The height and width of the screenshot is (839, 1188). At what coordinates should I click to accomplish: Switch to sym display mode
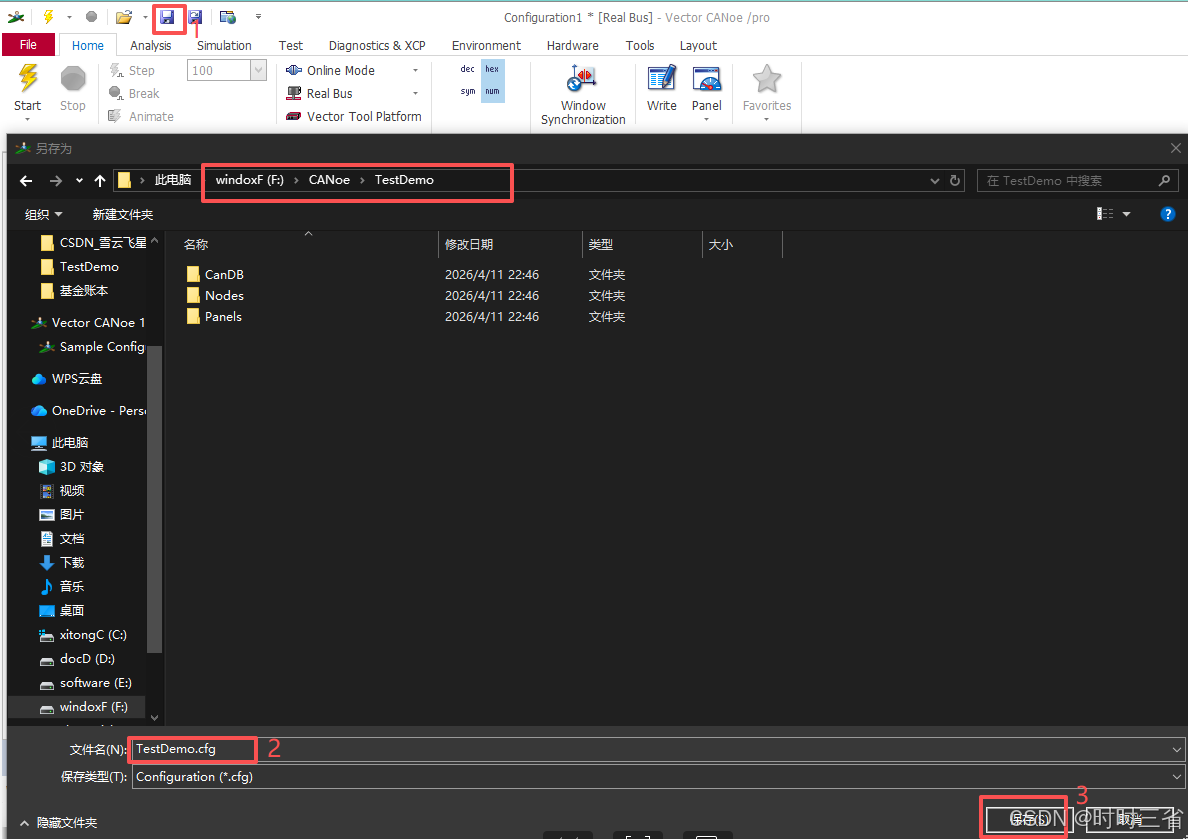467,91
